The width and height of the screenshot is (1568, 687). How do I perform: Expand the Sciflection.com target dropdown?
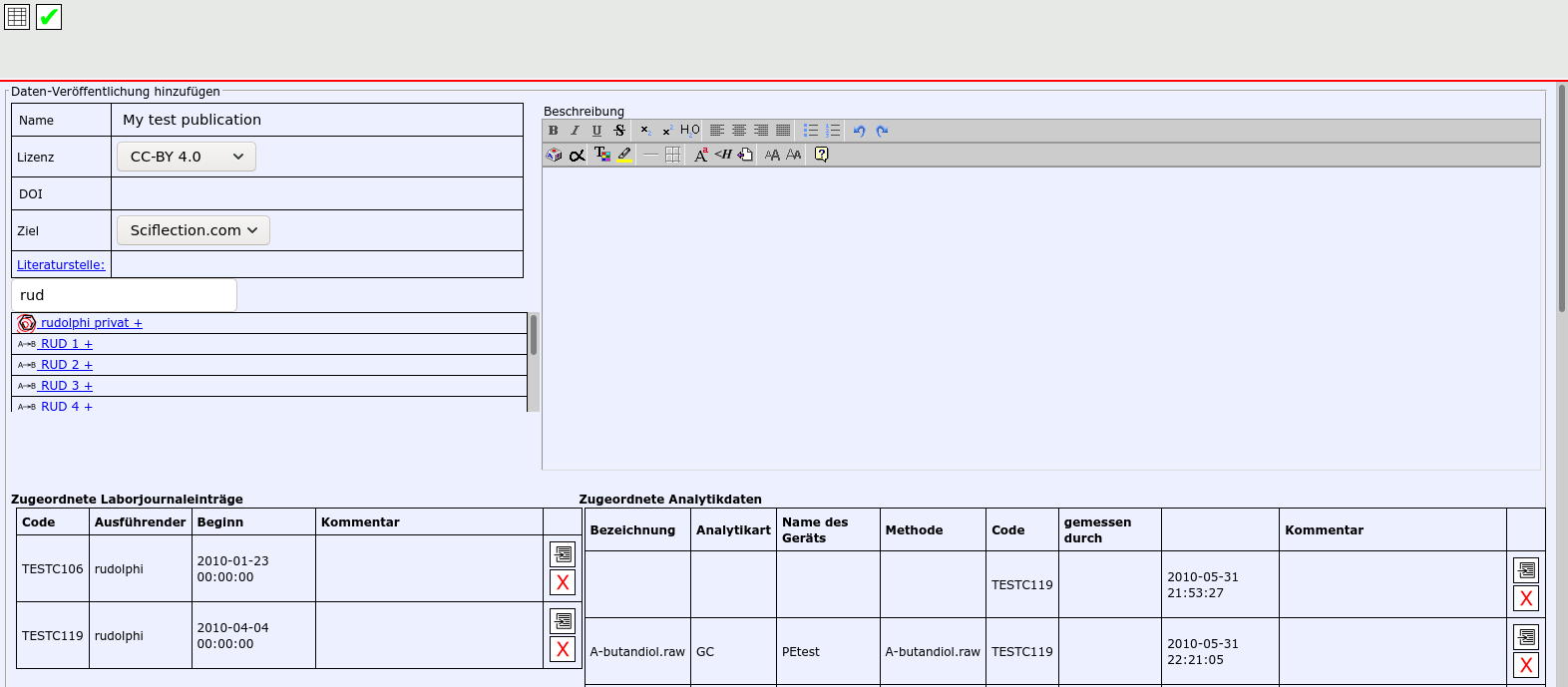194,230
